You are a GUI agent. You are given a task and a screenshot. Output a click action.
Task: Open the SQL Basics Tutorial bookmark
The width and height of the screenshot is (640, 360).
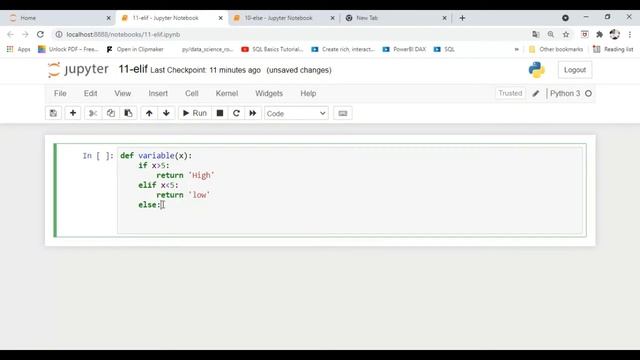click(x=272, y=49)
